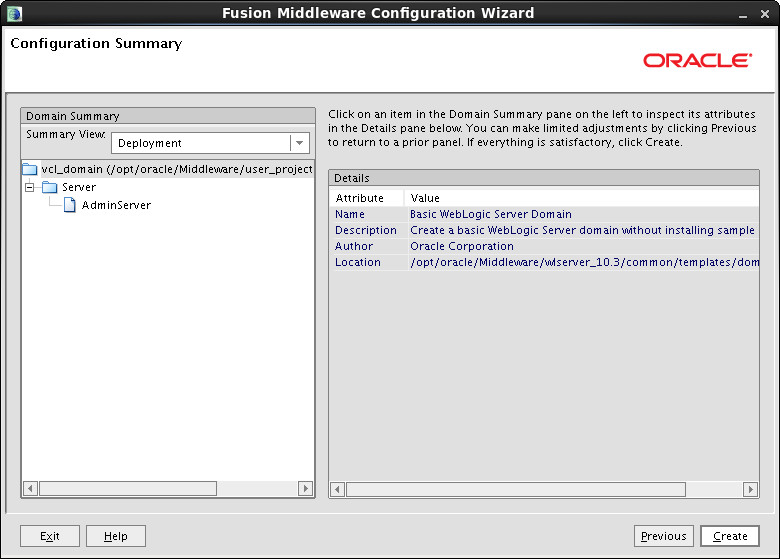
Task: Click the Exit button
Action: click(x=50, y=536)
